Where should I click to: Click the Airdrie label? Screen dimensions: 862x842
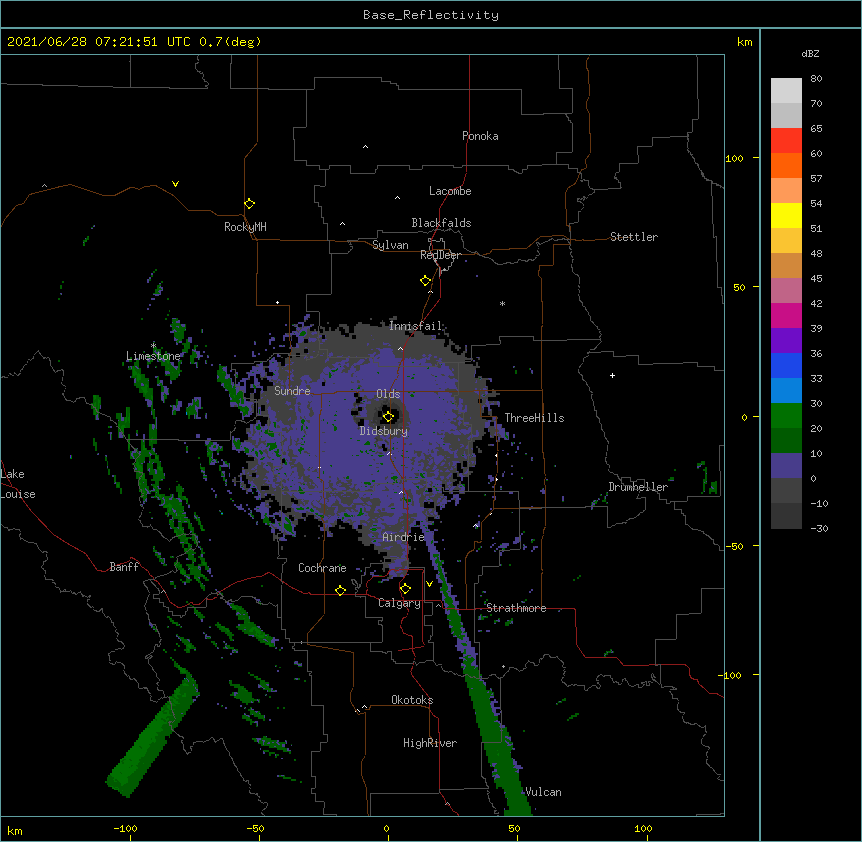pyautogui.click(x=404, y=537)
